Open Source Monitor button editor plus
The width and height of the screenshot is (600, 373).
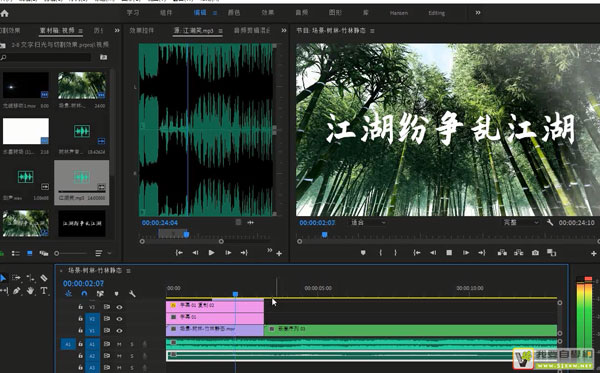point(279,253)
